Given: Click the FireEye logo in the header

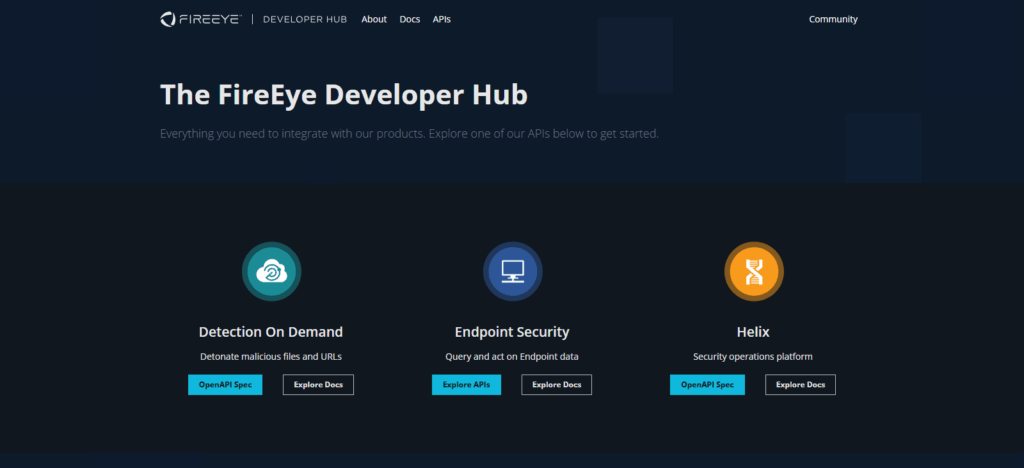Looking at the screenshot, I should [x=200, y=19].
